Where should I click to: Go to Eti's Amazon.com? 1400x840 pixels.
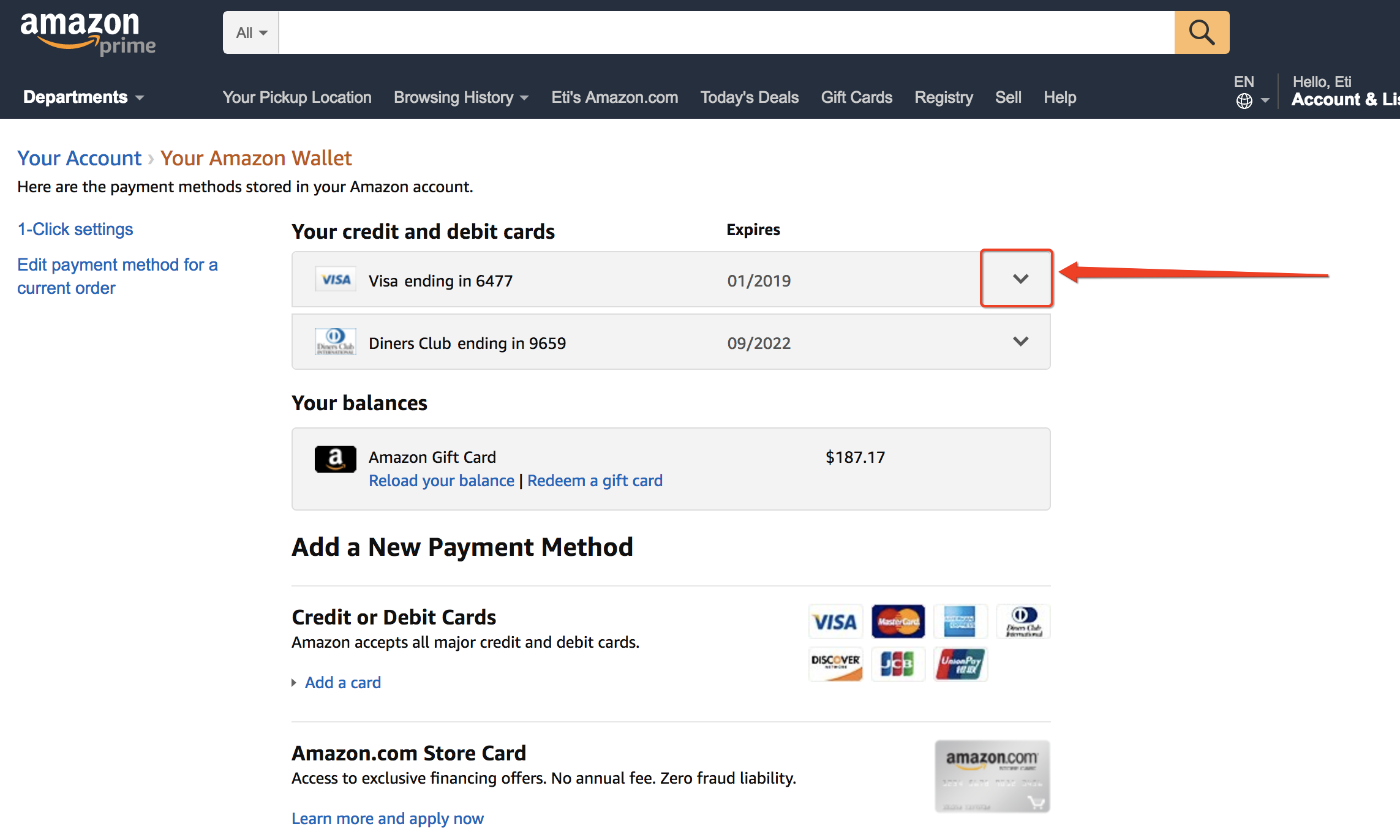pos(615,97)
